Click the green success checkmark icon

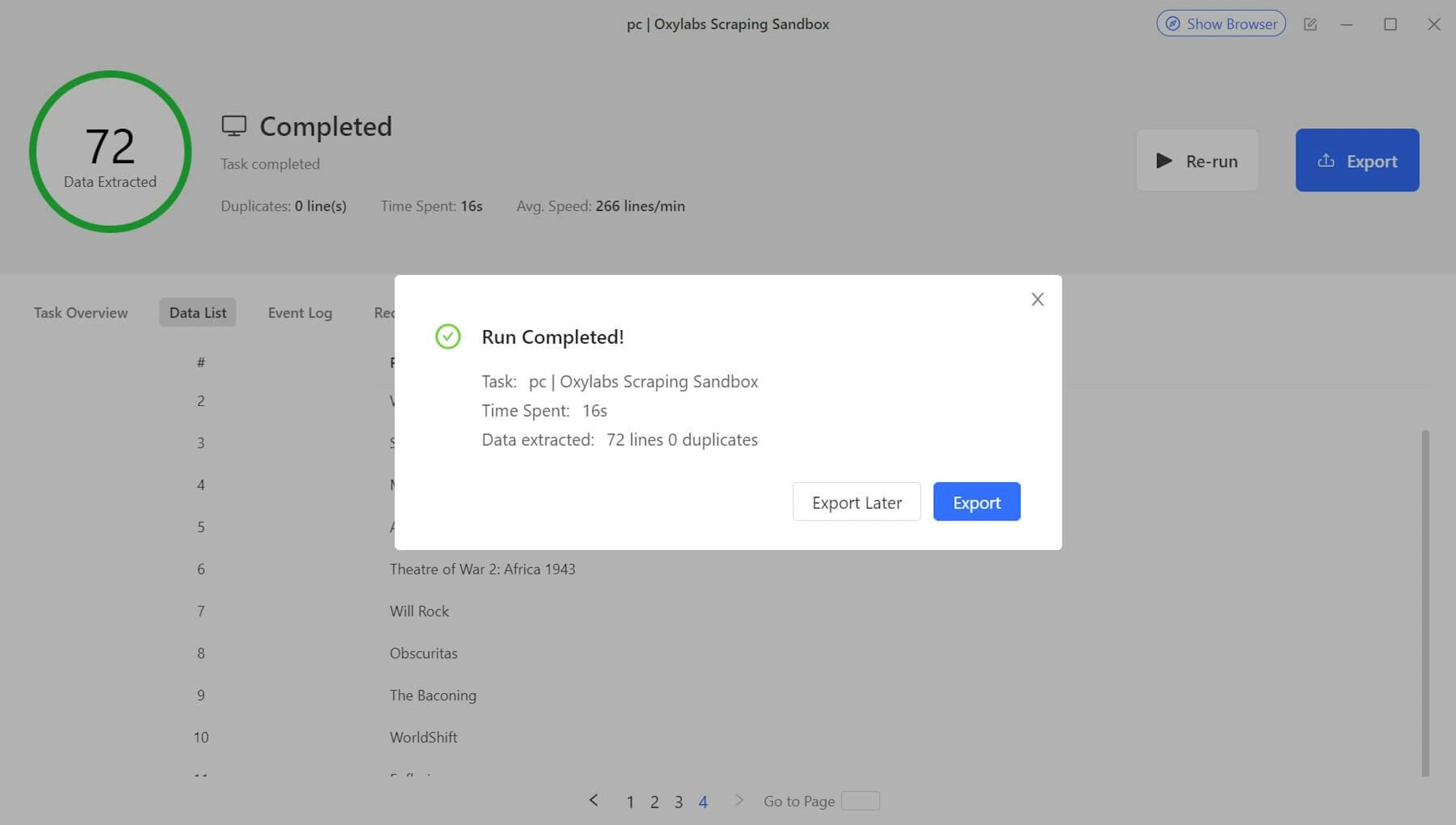[x=447, y=337]
